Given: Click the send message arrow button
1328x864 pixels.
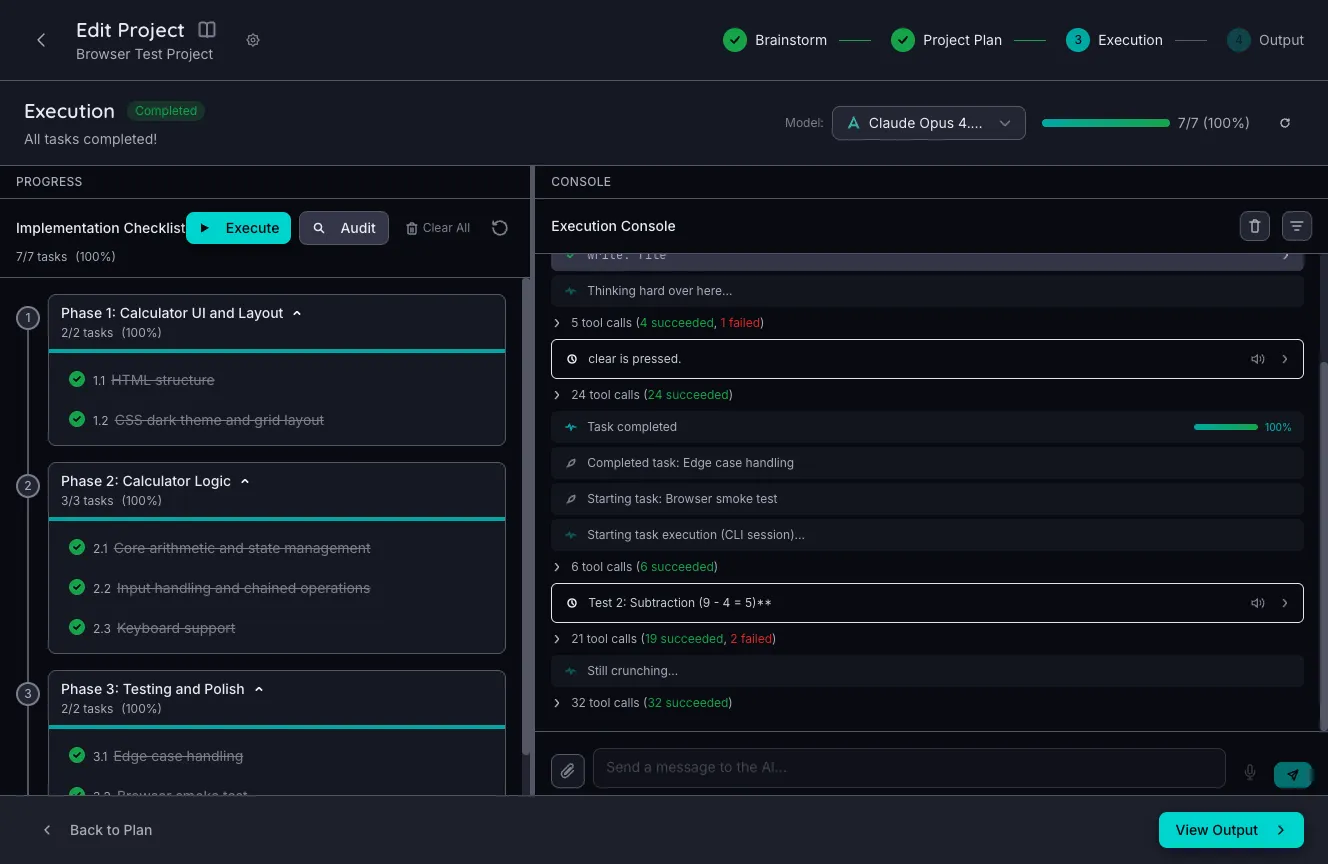Looking at the screenshot, I should (1293, 774).
